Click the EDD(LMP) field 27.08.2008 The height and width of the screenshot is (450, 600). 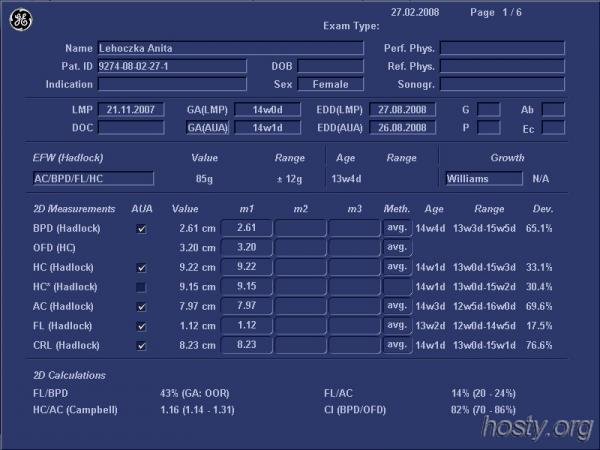point(403,110)
